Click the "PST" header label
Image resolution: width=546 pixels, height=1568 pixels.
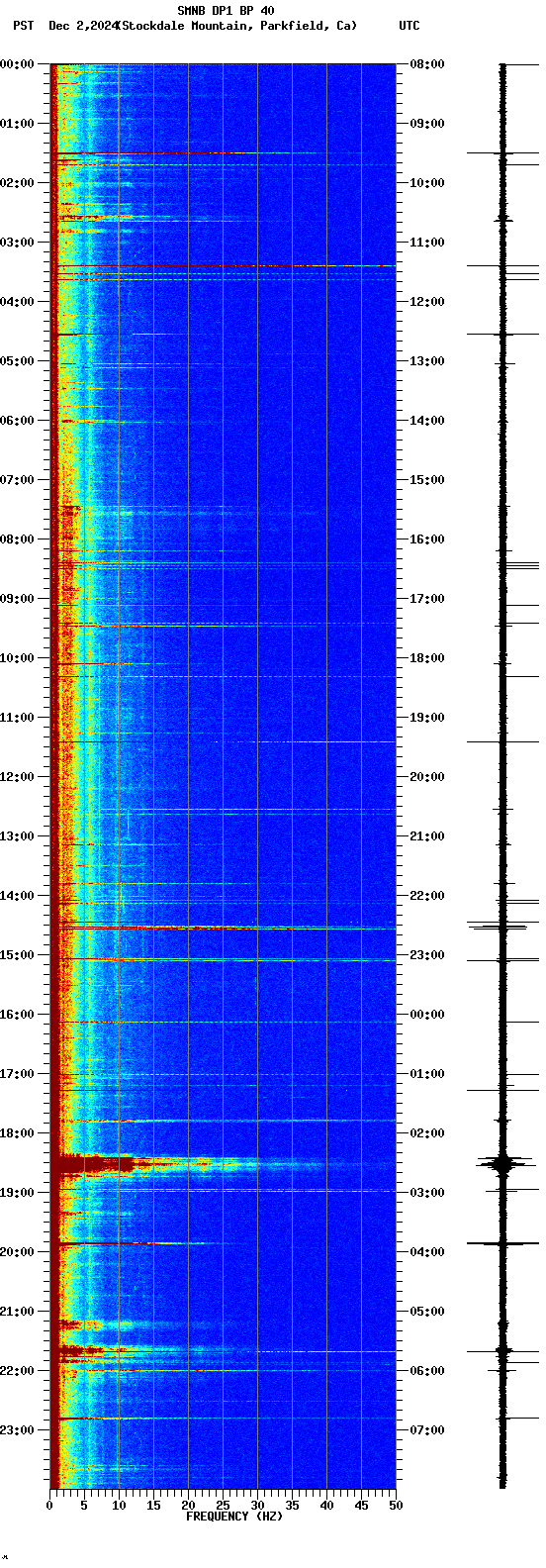23,26
